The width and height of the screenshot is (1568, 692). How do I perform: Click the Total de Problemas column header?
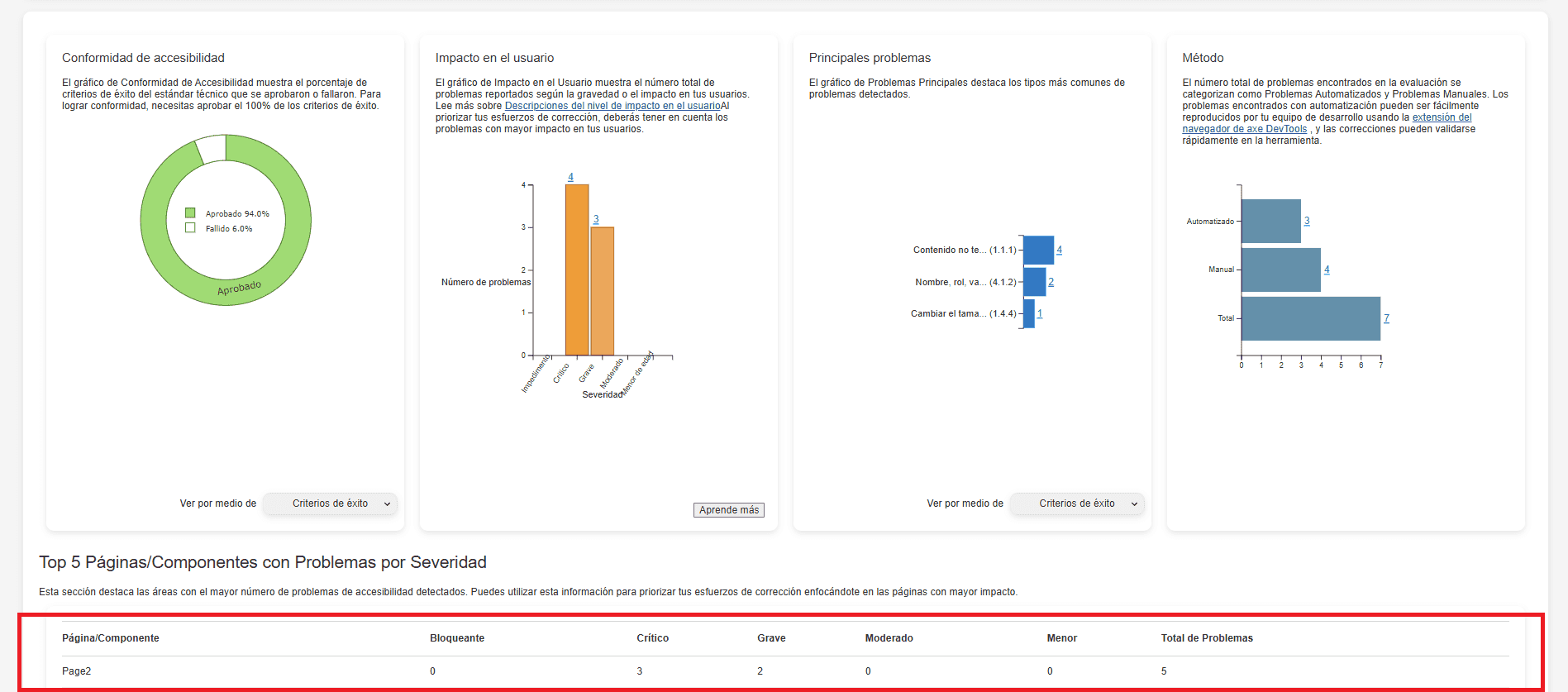(x=1206, y=638)
